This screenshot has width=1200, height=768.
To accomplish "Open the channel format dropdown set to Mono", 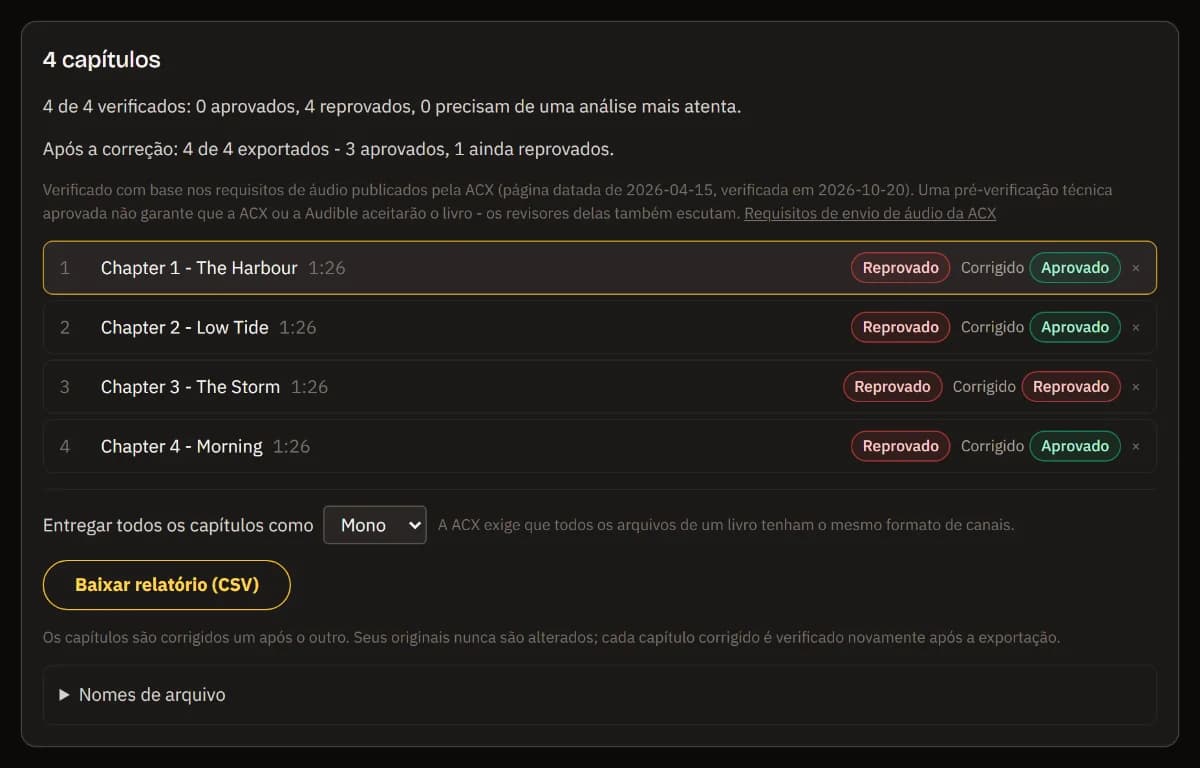I will tap(375, 525).
